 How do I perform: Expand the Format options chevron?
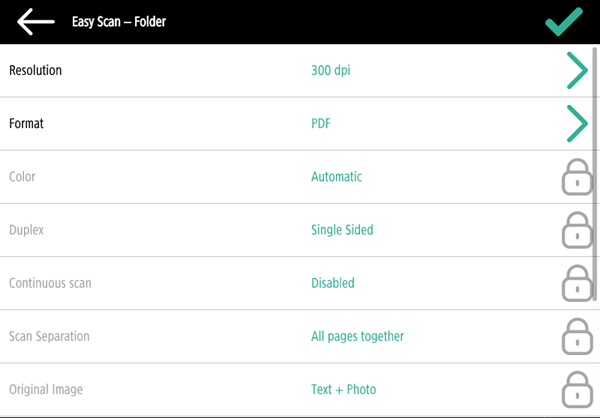(577, 124)
